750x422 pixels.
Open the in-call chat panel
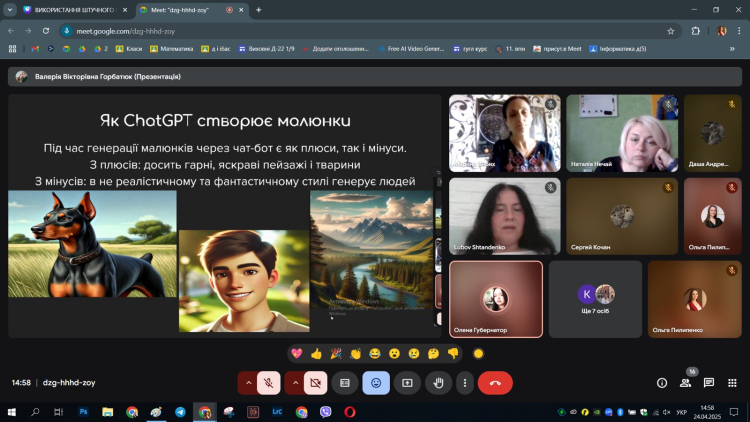pos(709,382)
